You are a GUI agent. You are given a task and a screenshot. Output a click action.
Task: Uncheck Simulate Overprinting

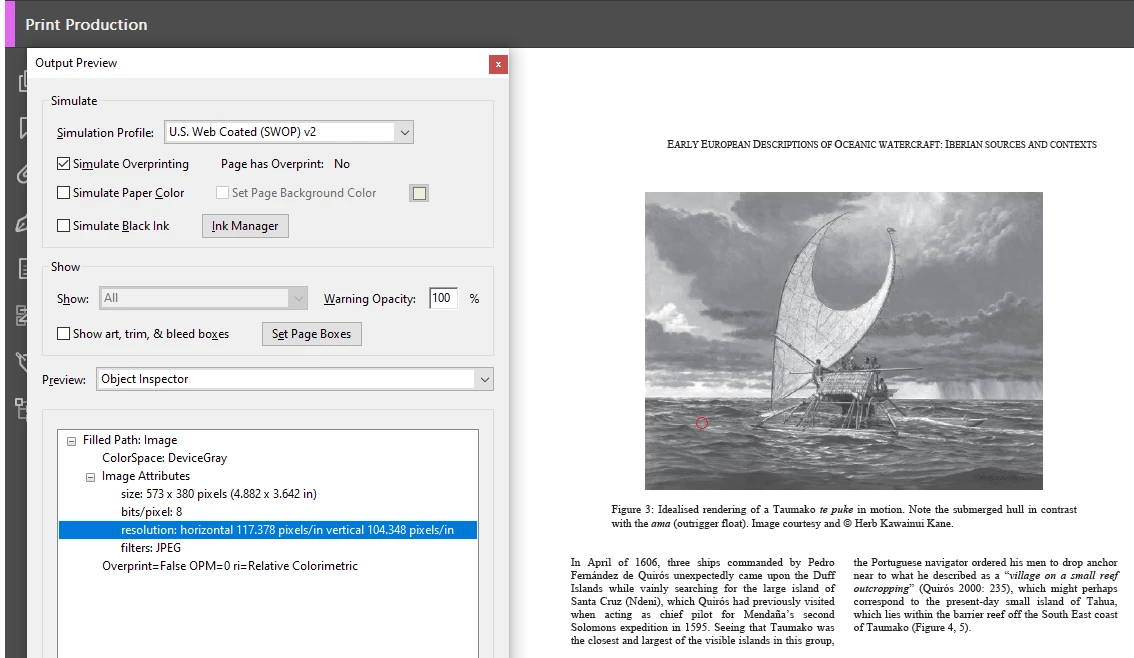tap(64, 164)
